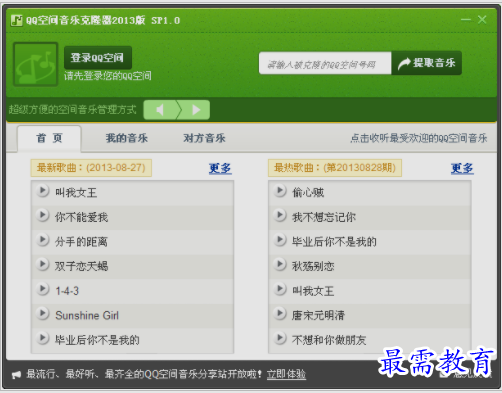Select song title 你不能爱我
The image size is (502, 393).
click(x=82, y=217)
